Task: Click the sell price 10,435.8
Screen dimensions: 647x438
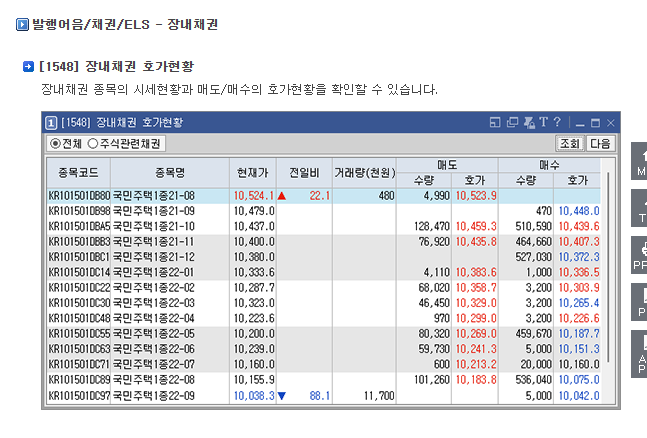Action: click(476, 241)
